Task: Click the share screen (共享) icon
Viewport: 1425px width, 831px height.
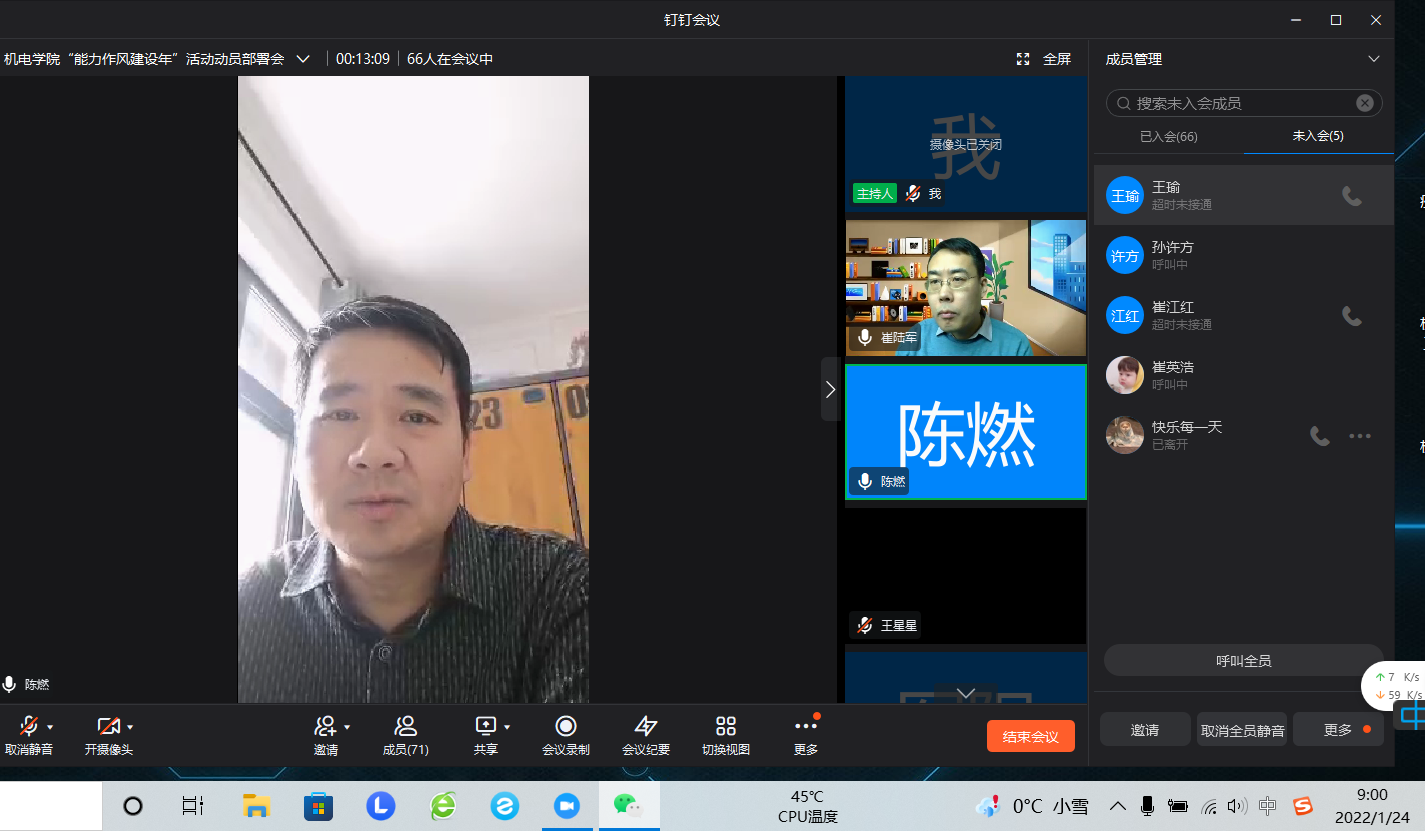Action: tap(485, 727)
